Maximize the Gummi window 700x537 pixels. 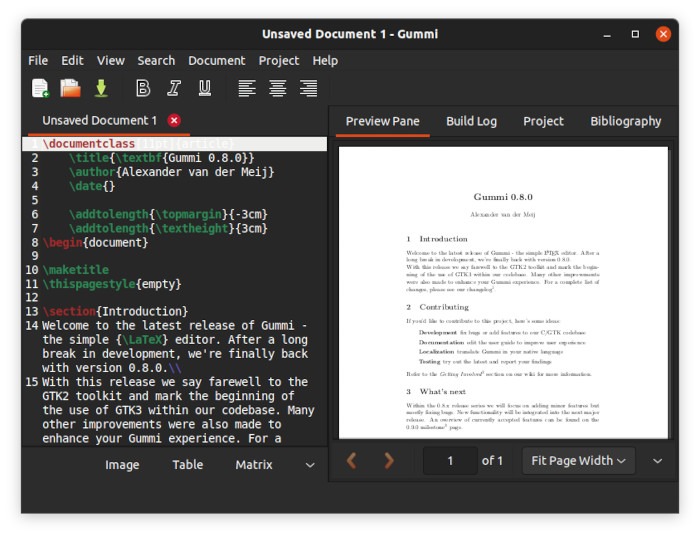(635, 34)
